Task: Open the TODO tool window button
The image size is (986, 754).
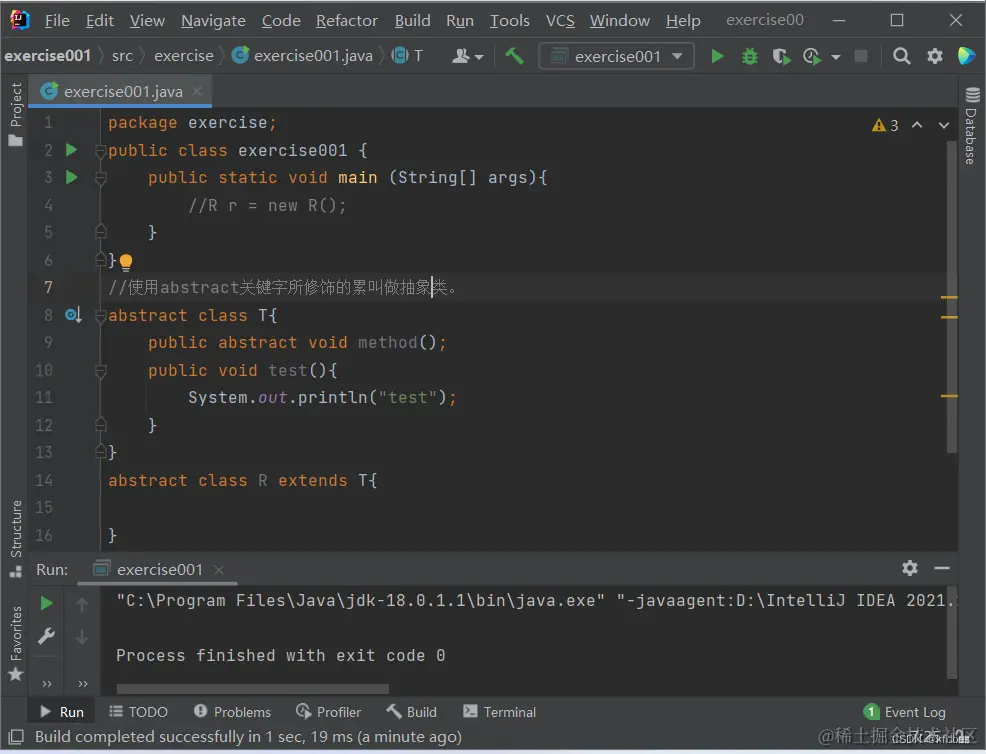Action: [x=138, y=712]
